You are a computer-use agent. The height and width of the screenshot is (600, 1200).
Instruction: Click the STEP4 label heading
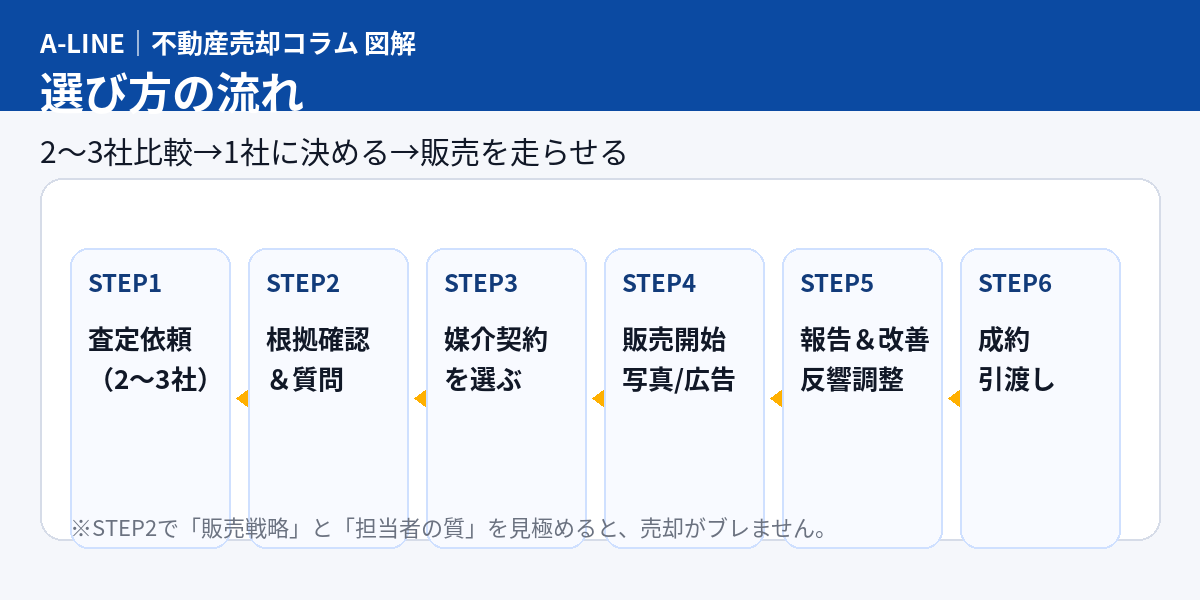[658, 283]
